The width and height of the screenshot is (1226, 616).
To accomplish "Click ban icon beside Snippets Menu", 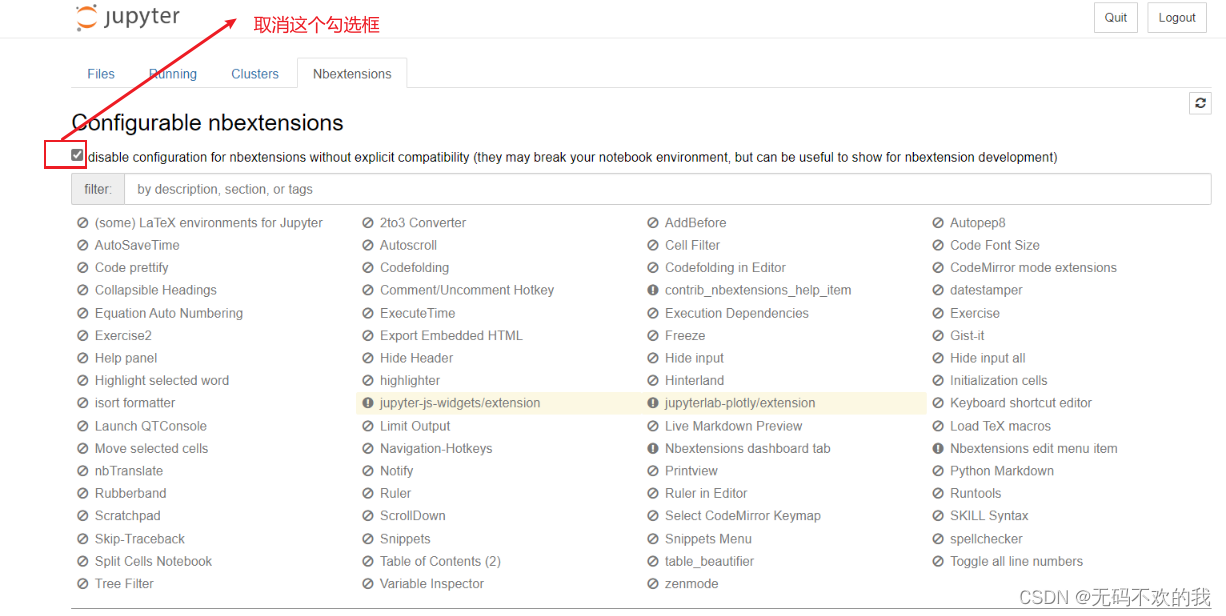I will pyautogui.click(x=653, y=539).
